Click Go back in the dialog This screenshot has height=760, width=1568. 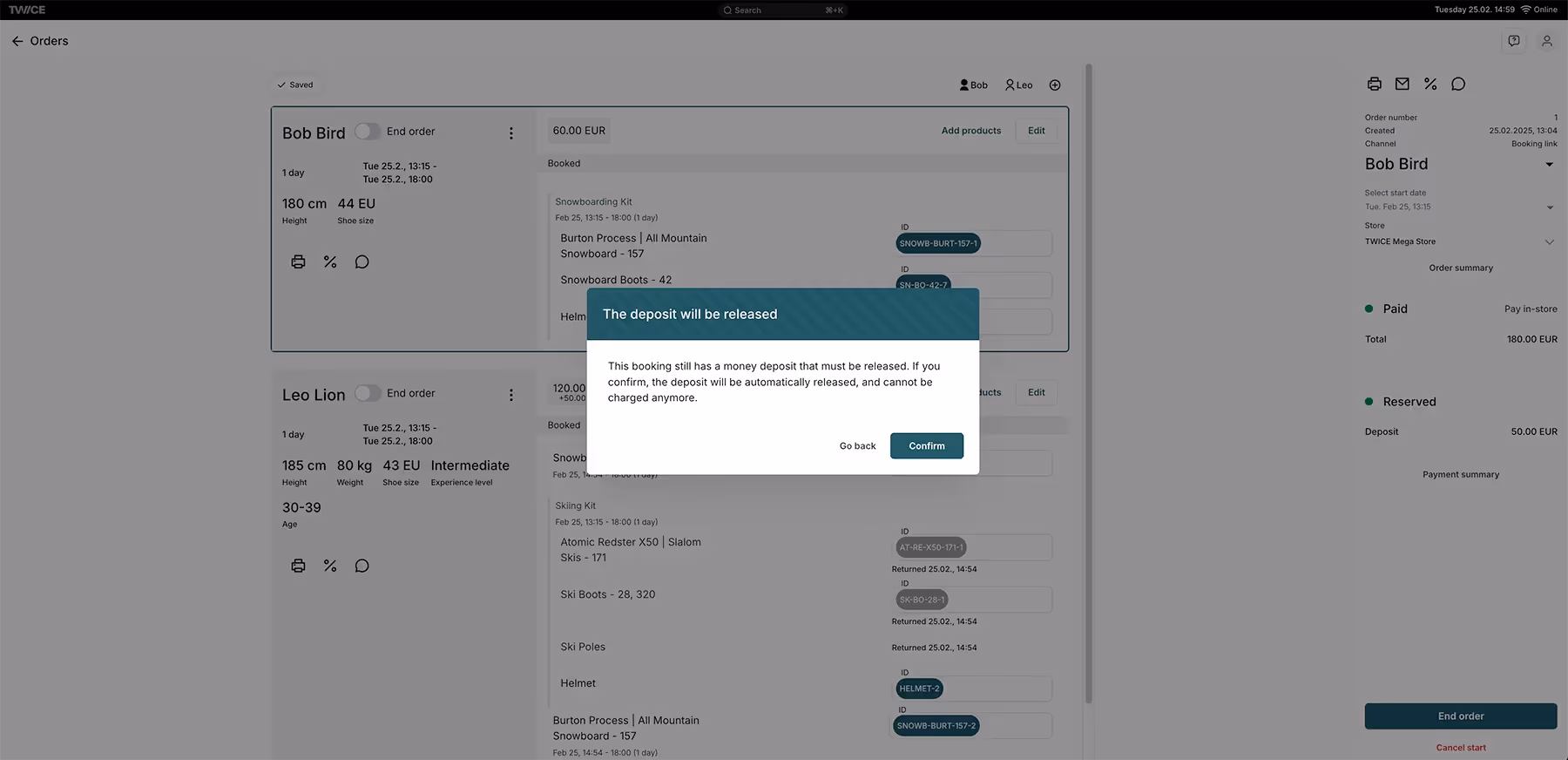tap(857, 445)
